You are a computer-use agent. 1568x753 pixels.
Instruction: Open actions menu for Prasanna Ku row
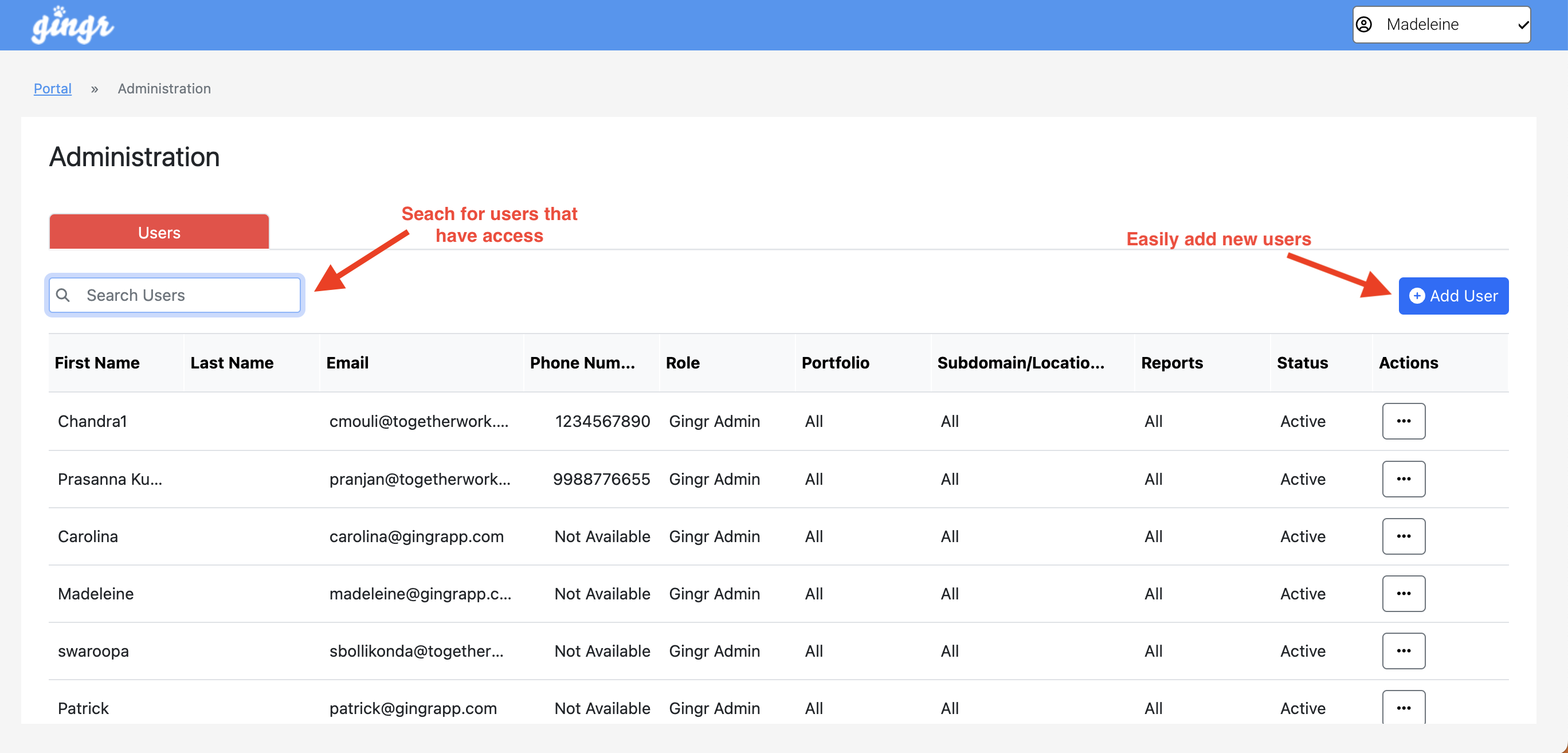(x=1403, y=479)
